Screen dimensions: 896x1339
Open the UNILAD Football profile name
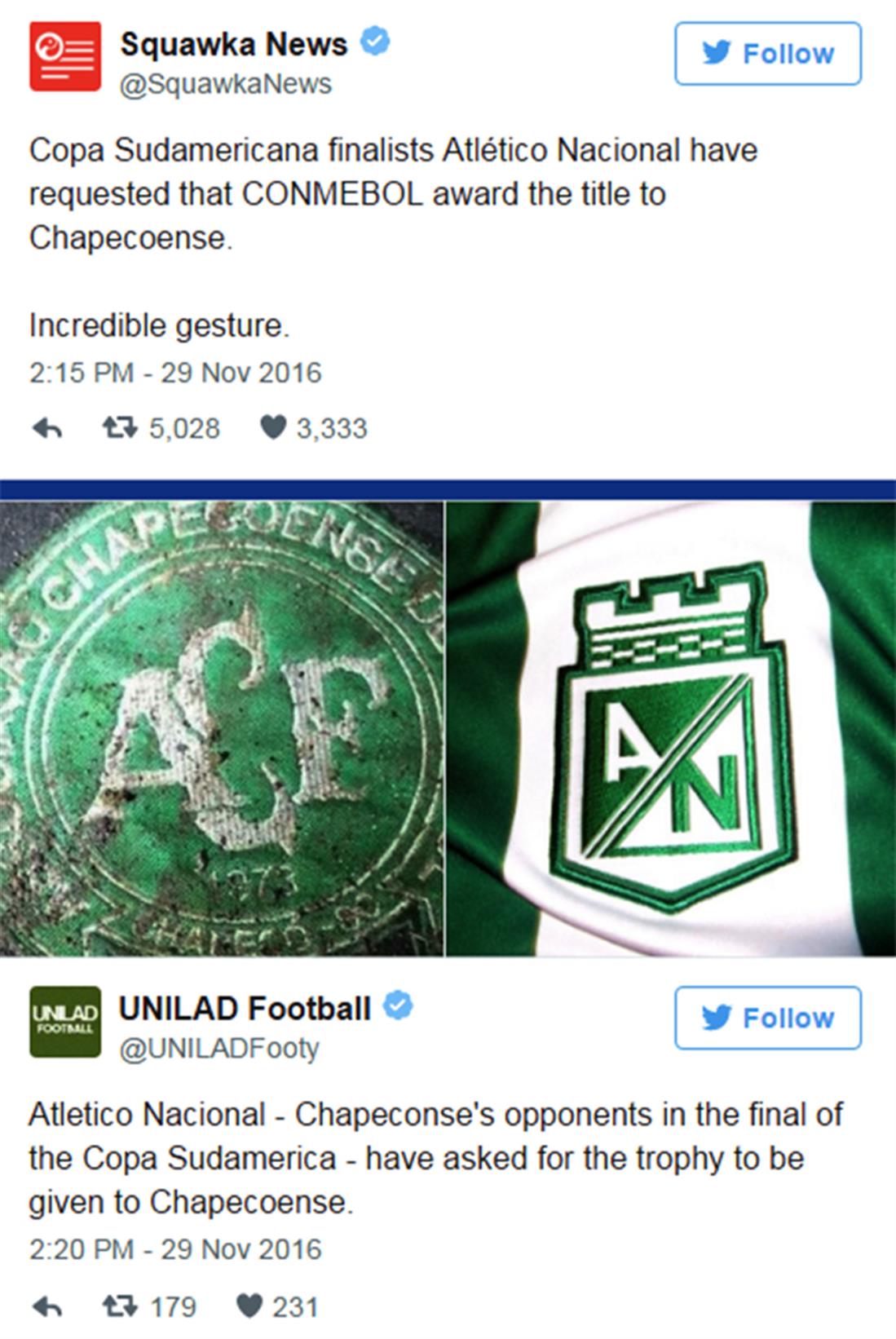[x=245, y=1009]
